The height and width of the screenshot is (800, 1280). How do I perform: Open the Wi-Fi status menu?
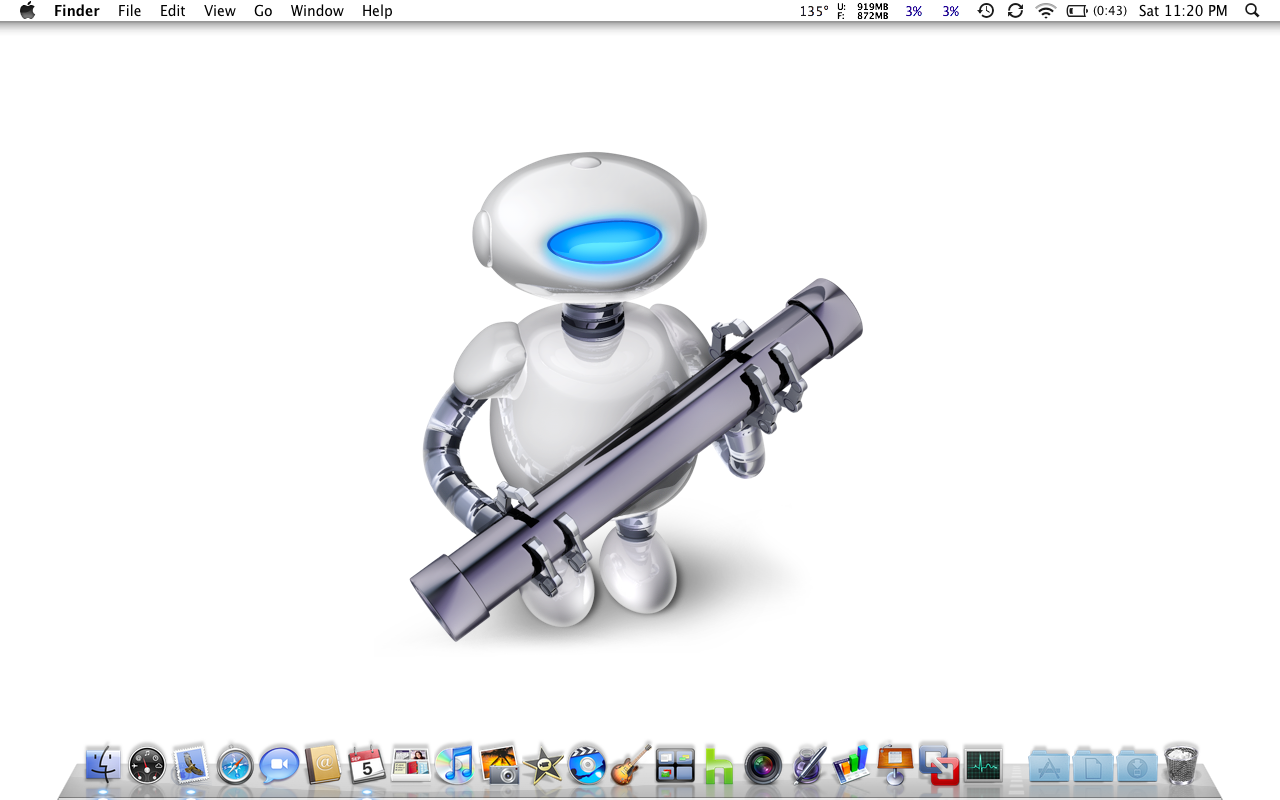point(1046,11)
